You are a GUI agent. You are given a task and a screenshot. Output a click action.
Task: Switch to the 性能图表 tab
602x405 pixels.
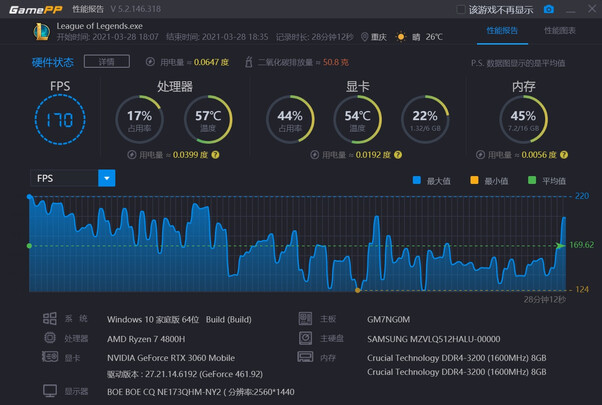click(x=559, y=31)
